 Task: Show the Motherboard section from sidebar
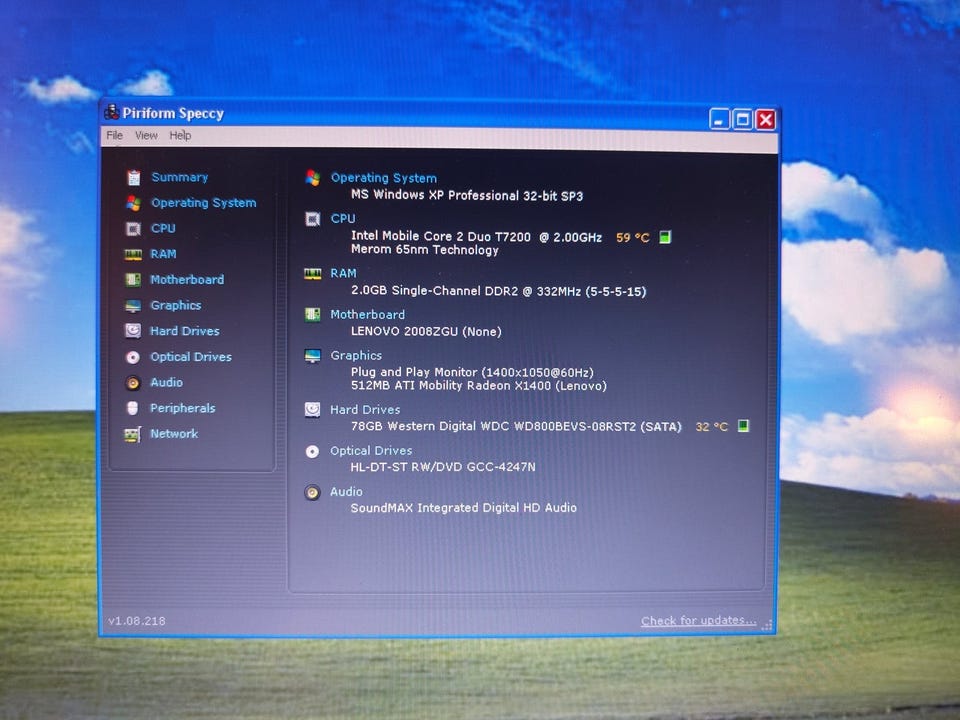pyautogui.click(x=187, y=280)
